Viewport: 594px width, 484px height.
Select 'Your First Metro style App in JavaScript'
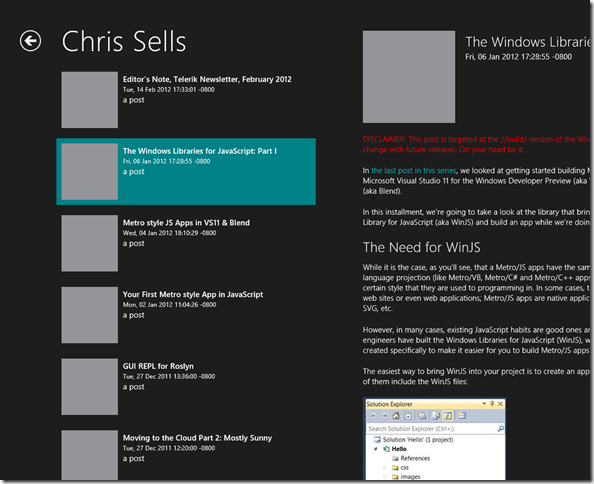coord(186,315)
